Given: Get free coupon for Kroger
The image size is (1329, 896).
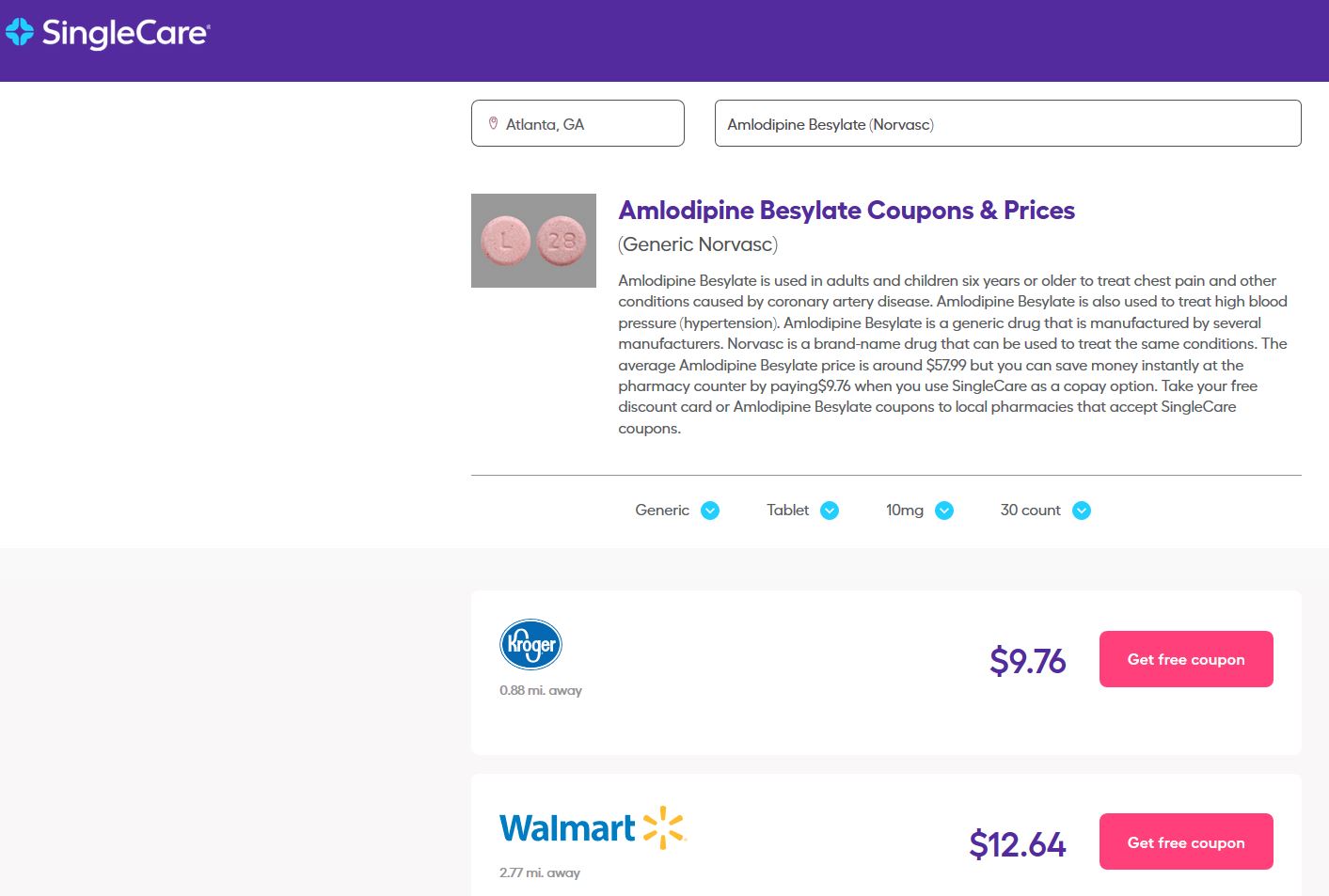Looking at the screenshot, I should 1185,659.
